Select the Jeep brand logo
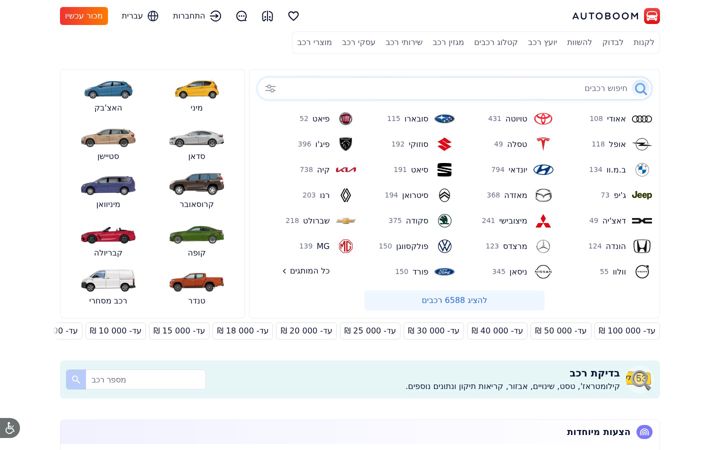720x450 pixels. coord(641,195)
